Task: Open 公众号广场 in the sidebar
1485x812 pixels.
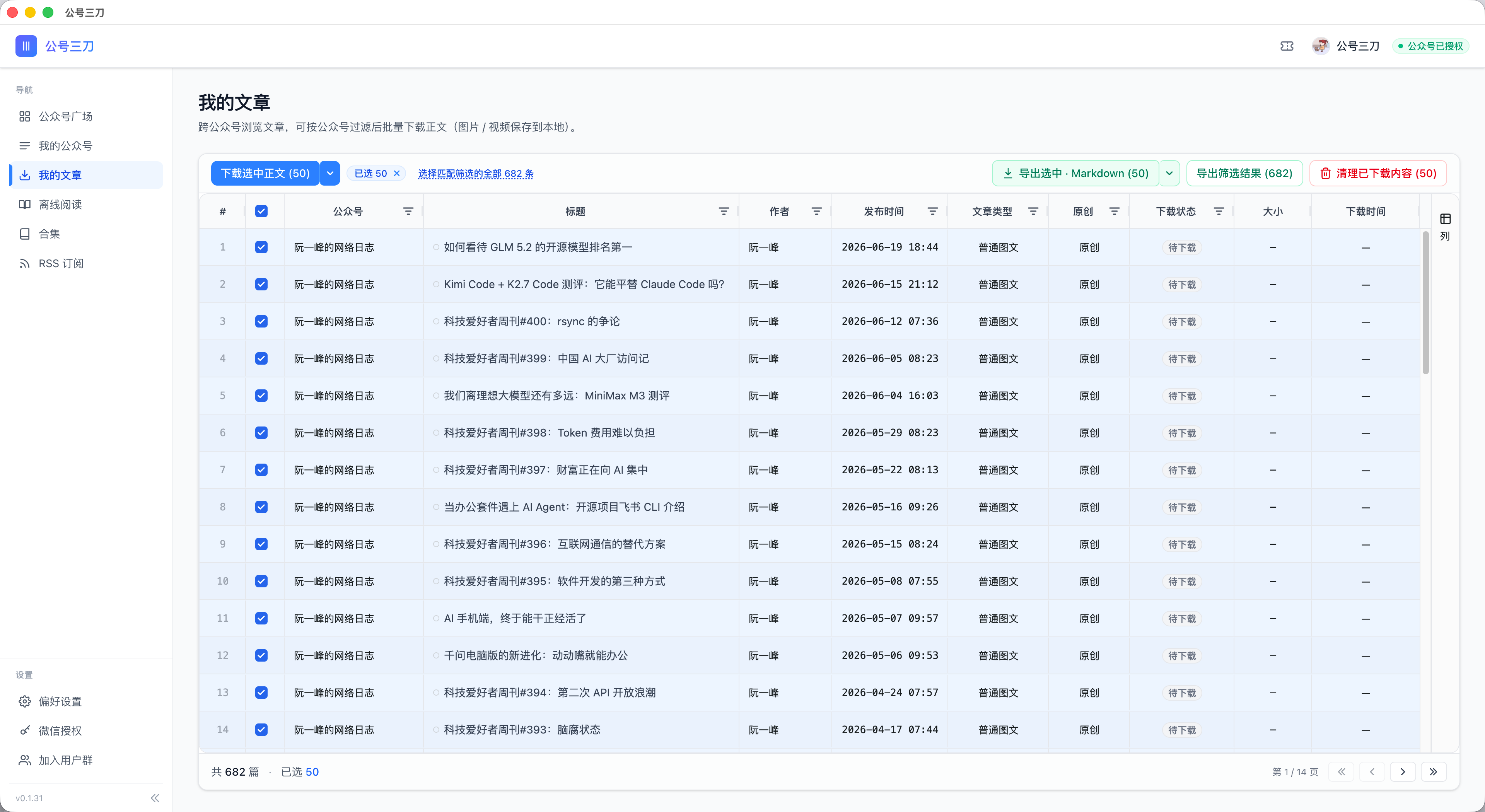Action: pyautogui.click(x=87, y=116)
